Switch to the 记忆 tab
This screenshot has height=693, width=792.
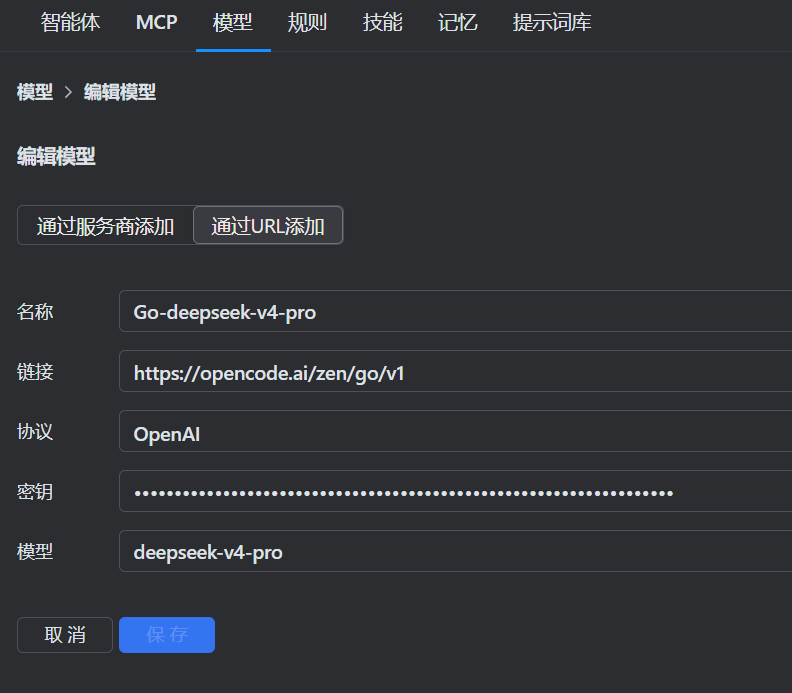click(458, 22)
